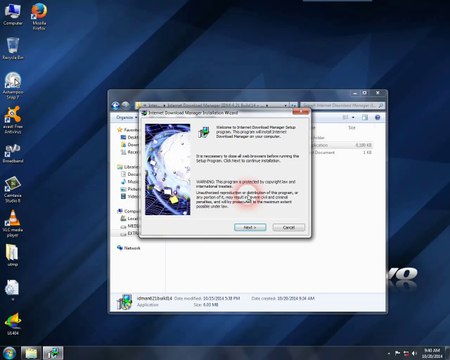Click the IDM installer taskbar button
Image resolution: width=450 pixels, height=360 pixels.
coord(53,353)
